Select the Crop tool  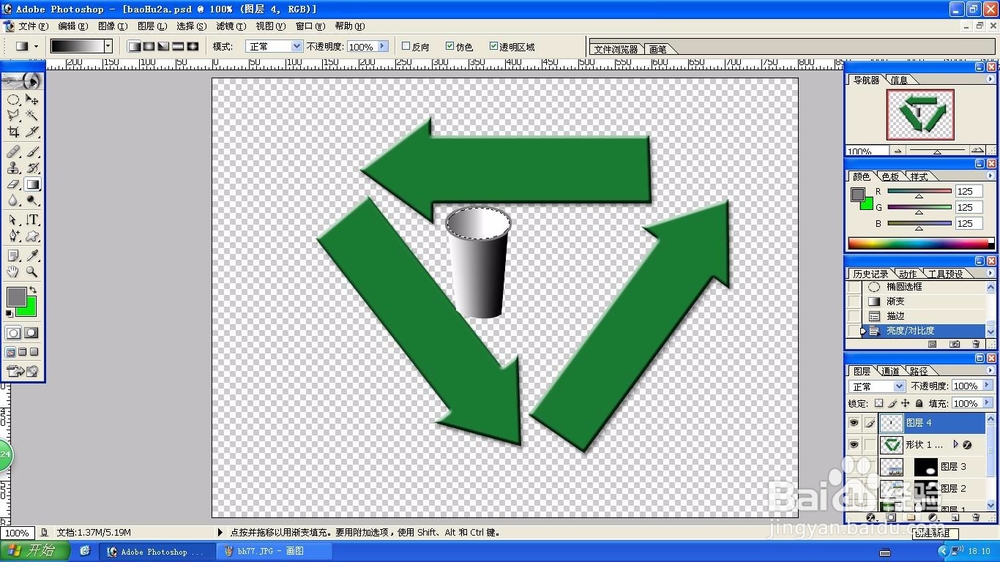13,131
